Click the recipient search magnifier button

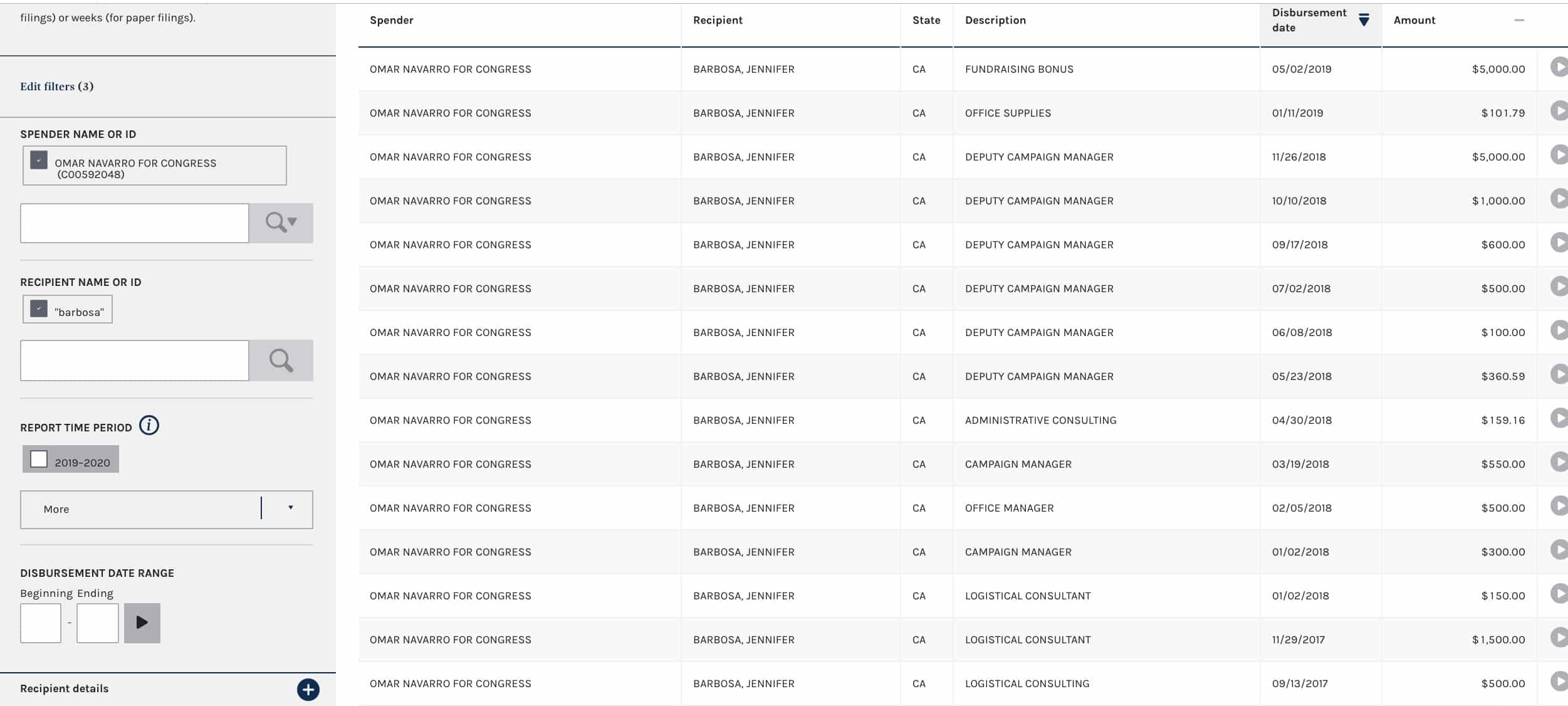281,360
